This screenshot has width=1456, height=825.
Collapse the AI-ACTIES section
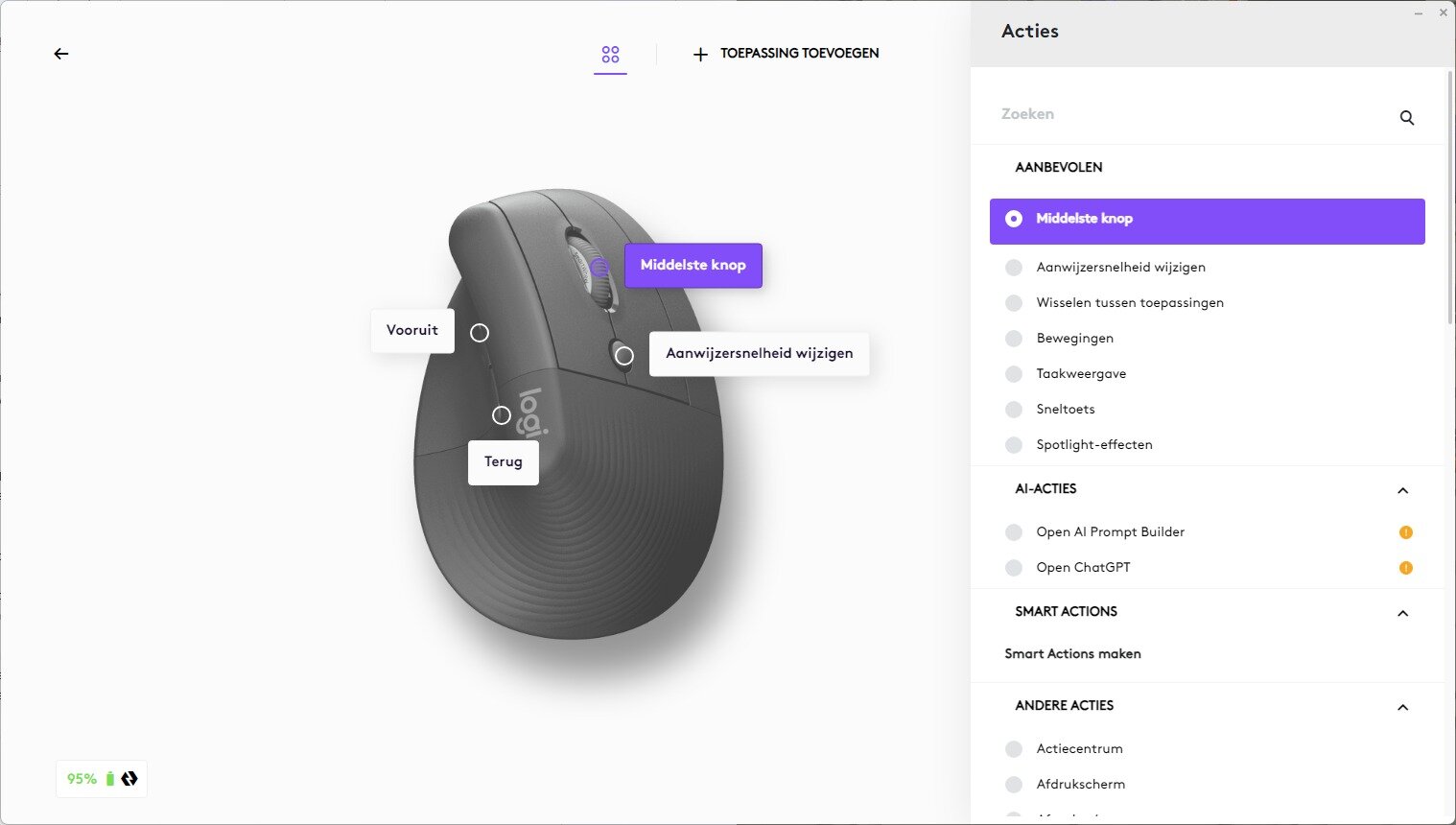1402,490
